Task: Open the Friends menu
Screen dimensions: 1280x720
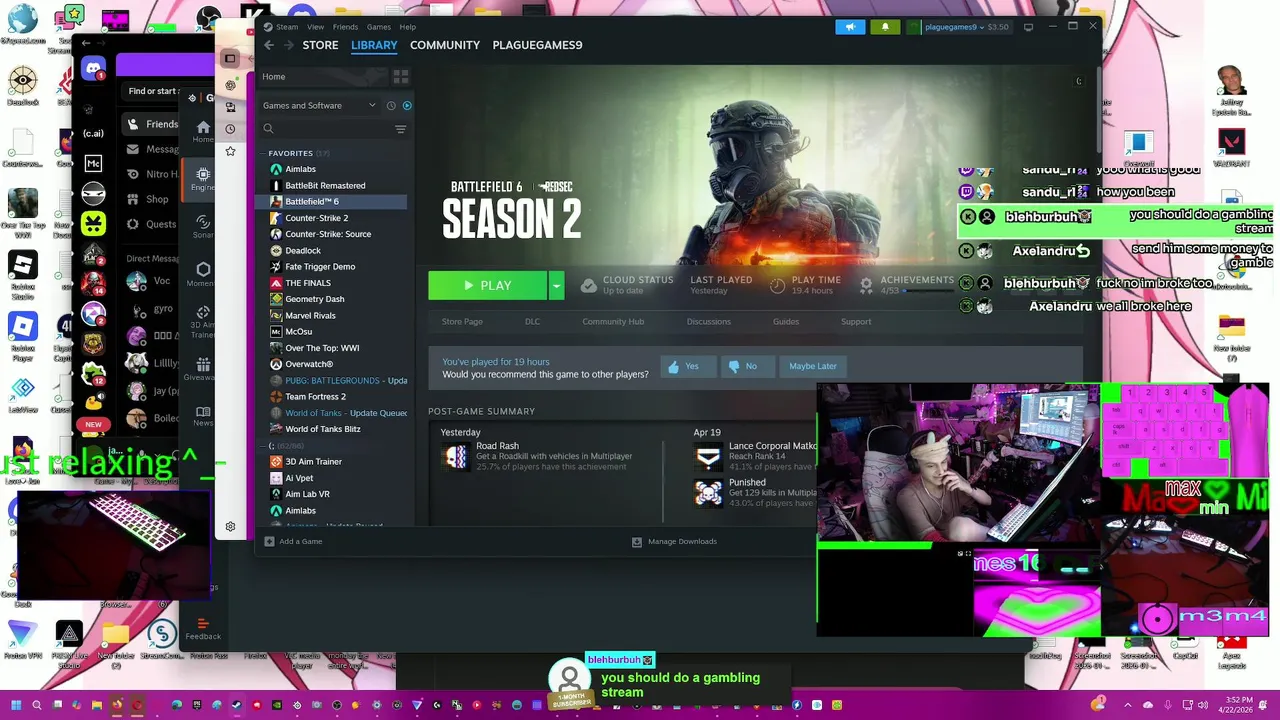Action: (x=345, y=27)
